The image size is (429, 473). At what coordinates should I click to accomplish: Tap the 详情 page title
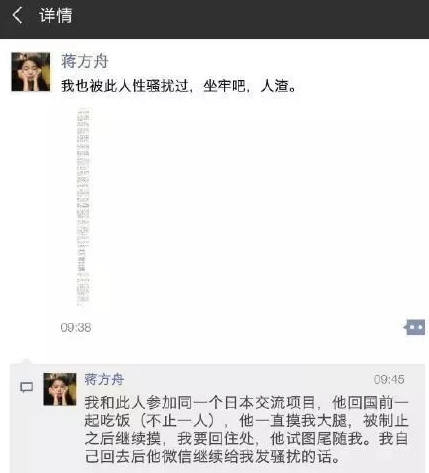56,16
